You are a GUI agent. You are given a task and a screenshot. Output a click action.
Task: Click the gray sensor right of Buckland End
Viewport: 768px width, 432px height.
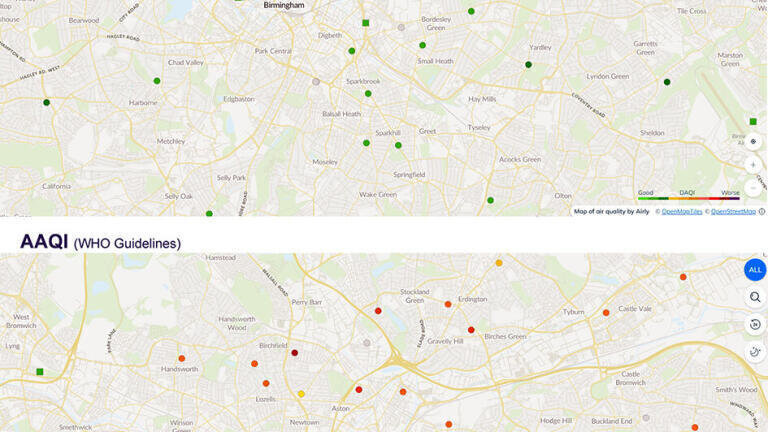tap(646, 418)
